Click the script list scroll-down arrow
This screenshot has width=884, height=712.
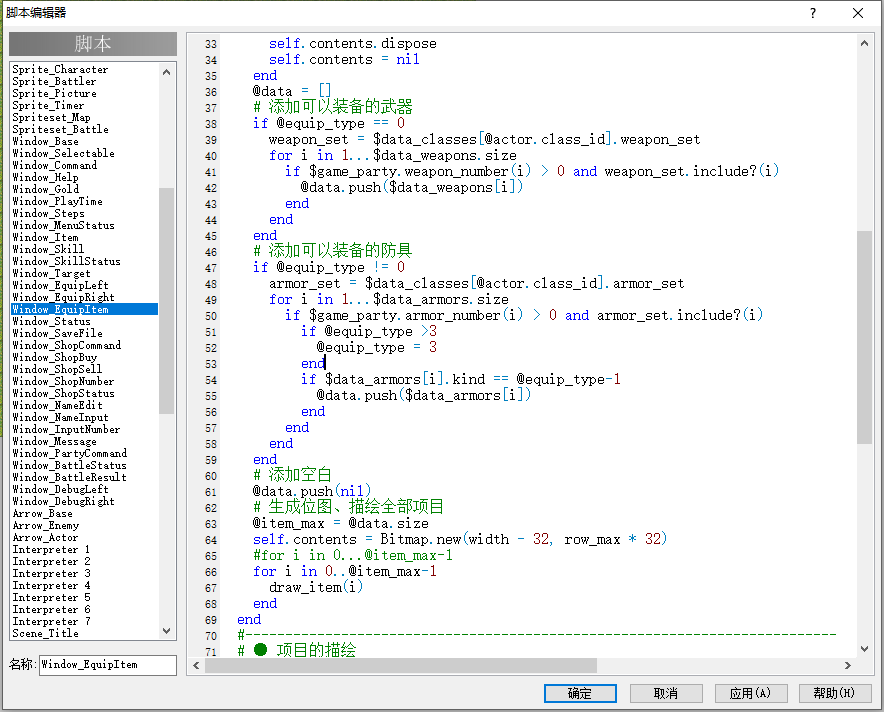166,631
